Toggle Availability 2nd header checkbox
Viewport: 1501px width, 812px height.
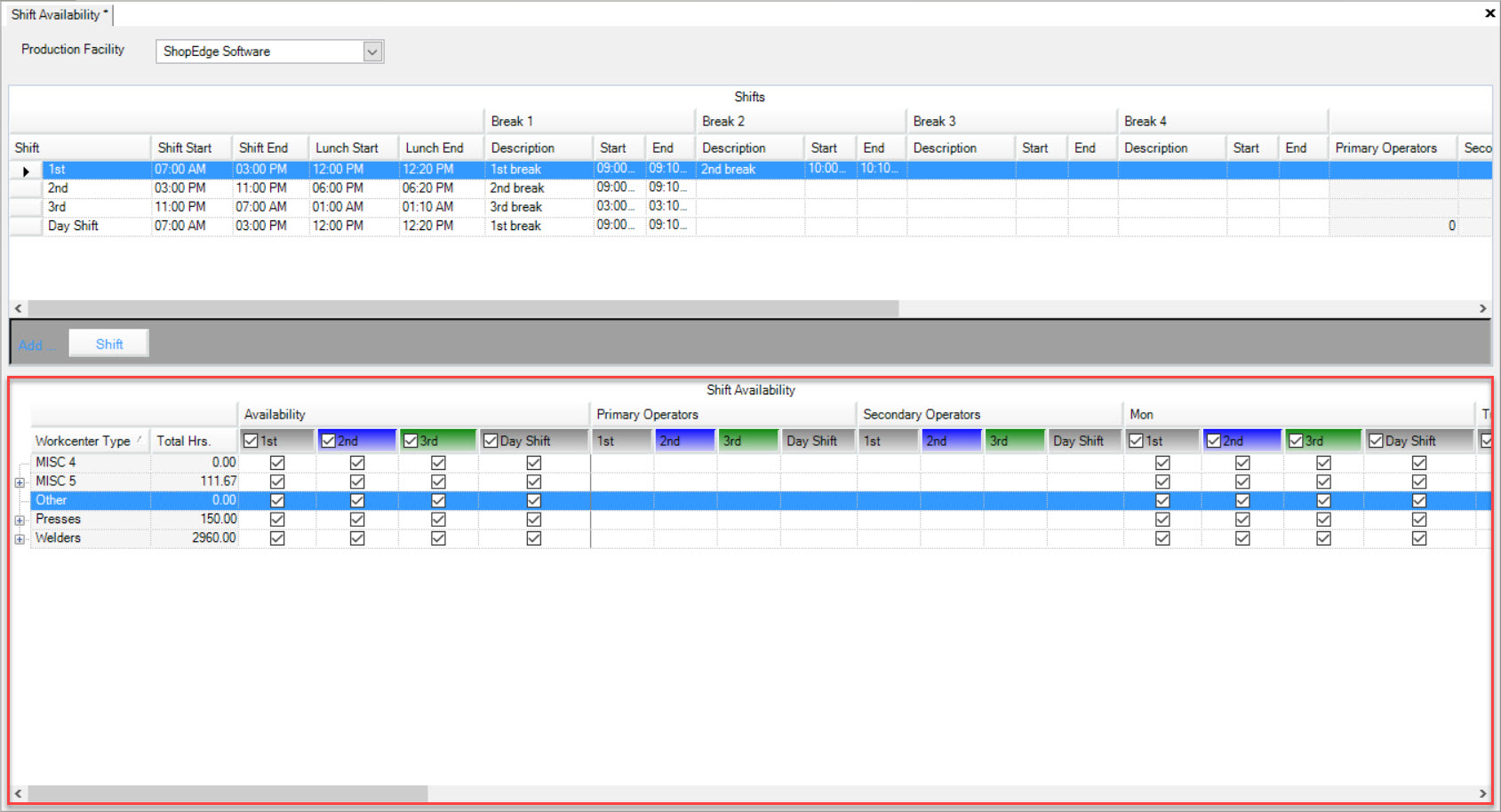click(329, 441)
